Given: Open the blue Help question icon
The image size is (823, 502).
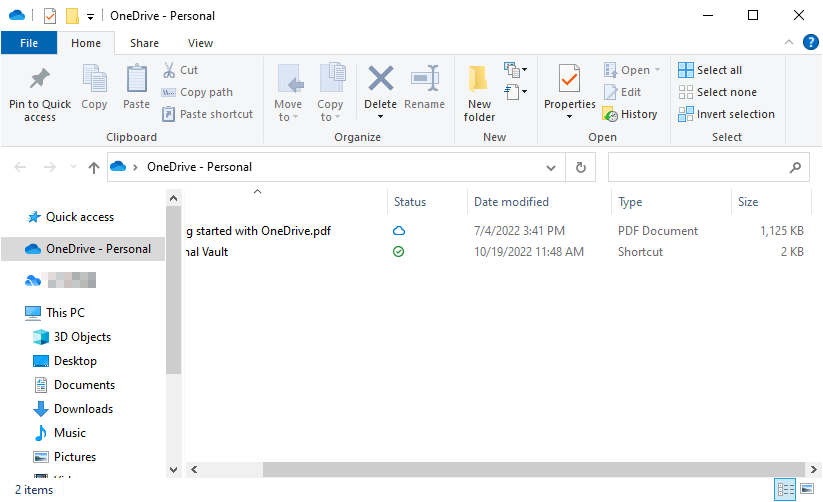Looking at the screenshot, I should click(x=810, y=42).
